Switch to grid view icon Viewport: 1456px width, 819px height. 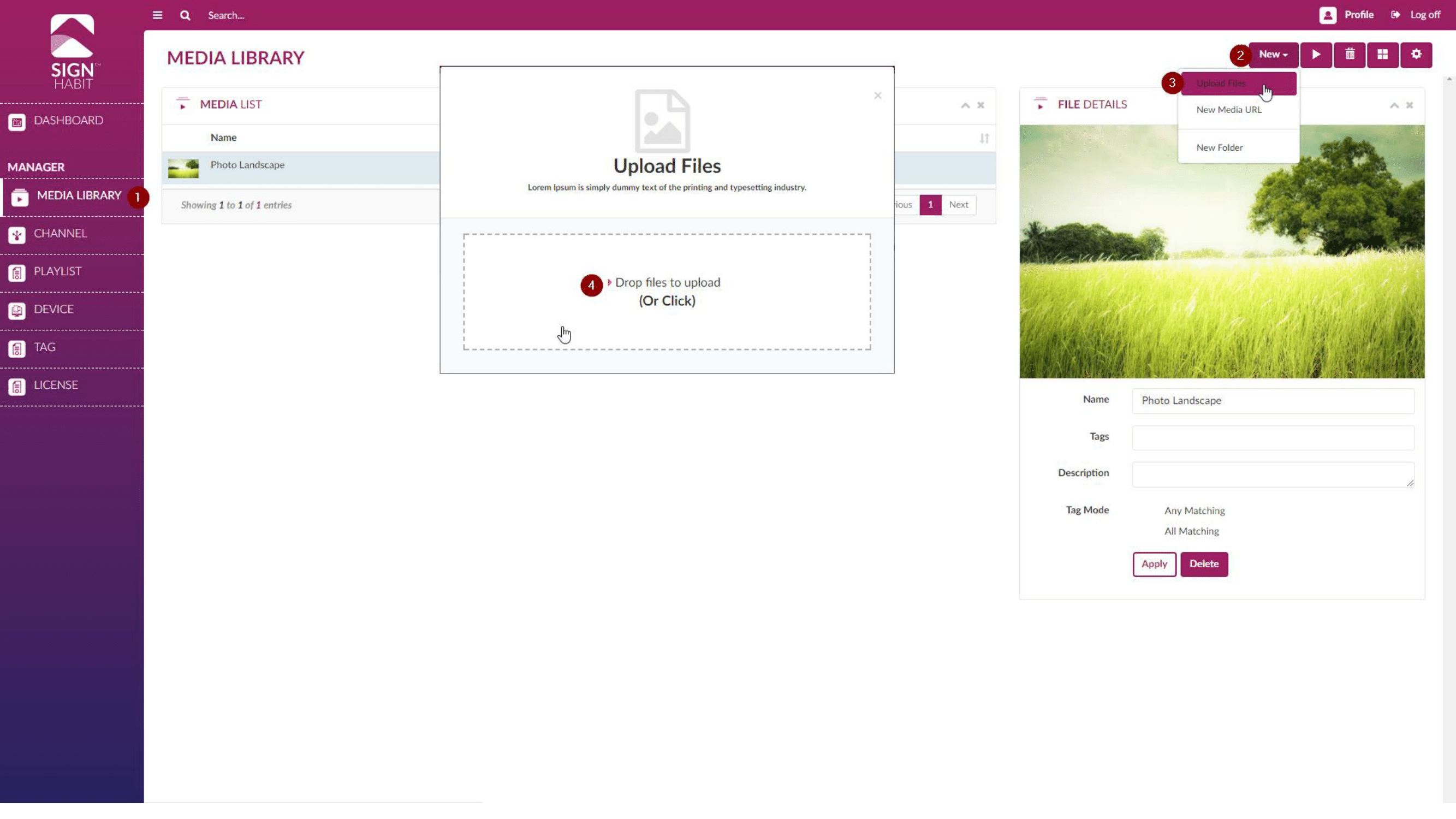pyautogui.click(x=1382, y=55)
